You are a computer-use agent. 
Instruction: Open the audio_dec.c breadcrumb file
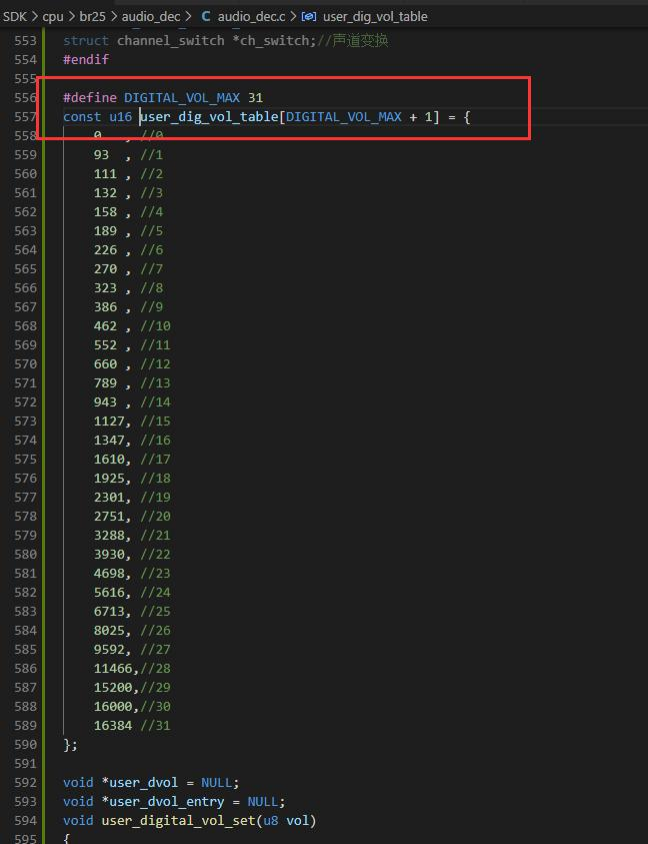(251, 17)
